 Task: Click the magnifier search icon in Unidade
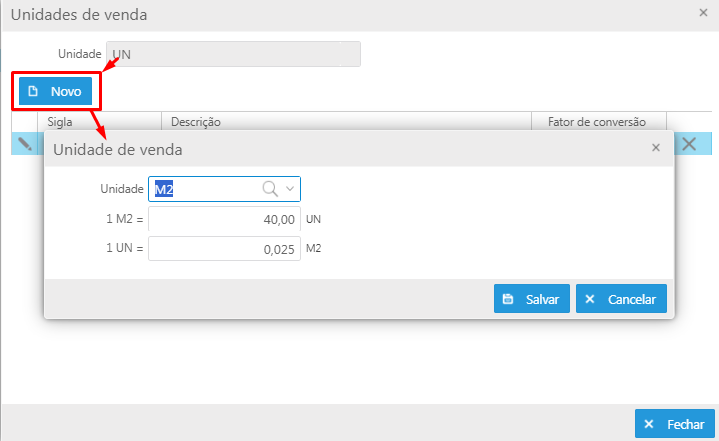(x=270, y=188)
